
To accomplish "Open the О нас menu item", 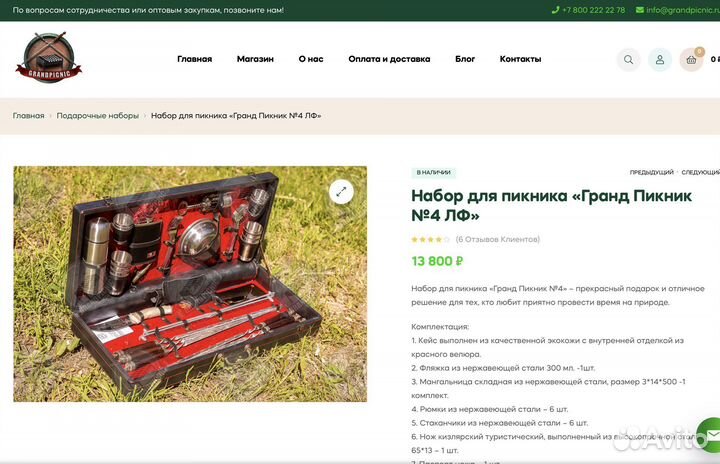I will pyautogui.click(x=311, y=59).
